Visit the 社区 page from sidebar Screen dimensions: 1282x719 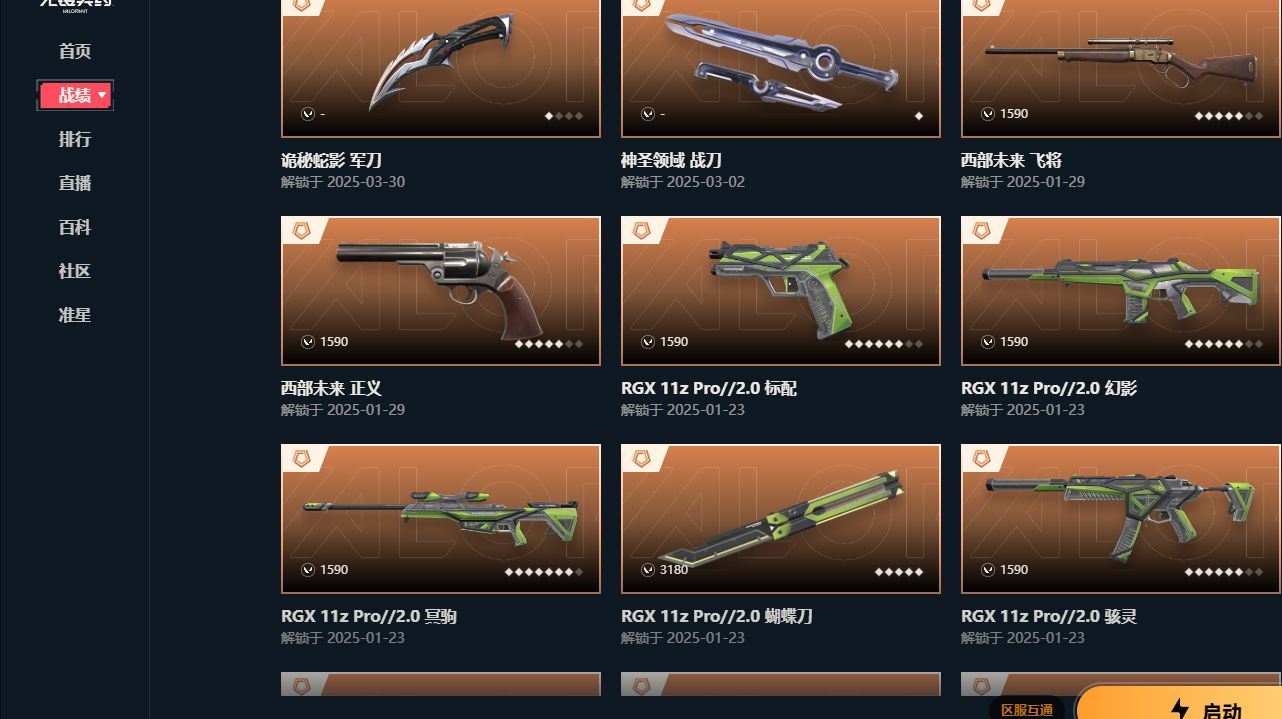pos(75,271)
